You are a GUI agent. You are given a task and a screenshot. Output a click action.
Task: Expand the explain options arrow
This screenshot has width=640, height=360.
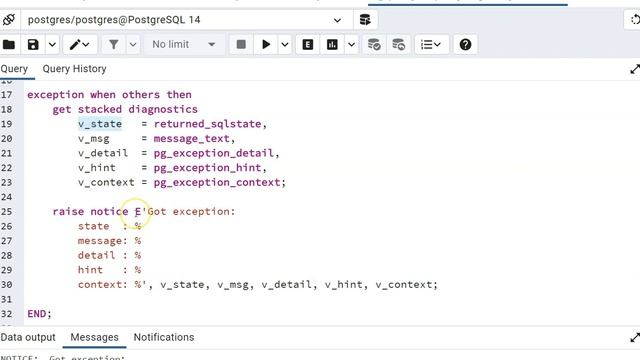(x=351, y=44)
